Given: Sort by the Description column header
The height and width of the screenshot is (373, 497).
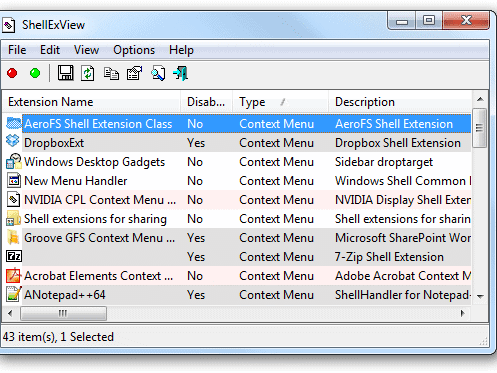Looking at the screenshot, I should pos(400,102).
